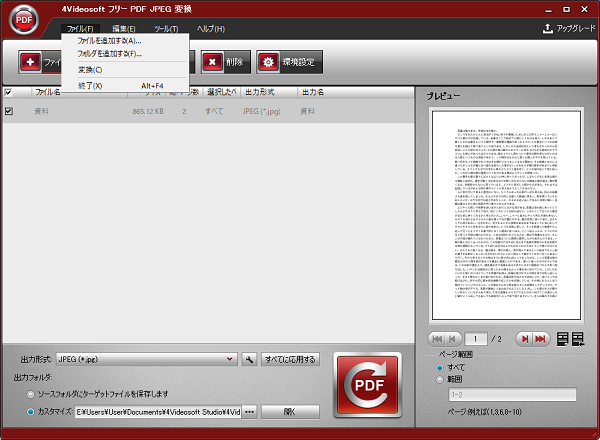Browse output folder with the three-dots button
The image size is (600, 440).
coord(250,411)
